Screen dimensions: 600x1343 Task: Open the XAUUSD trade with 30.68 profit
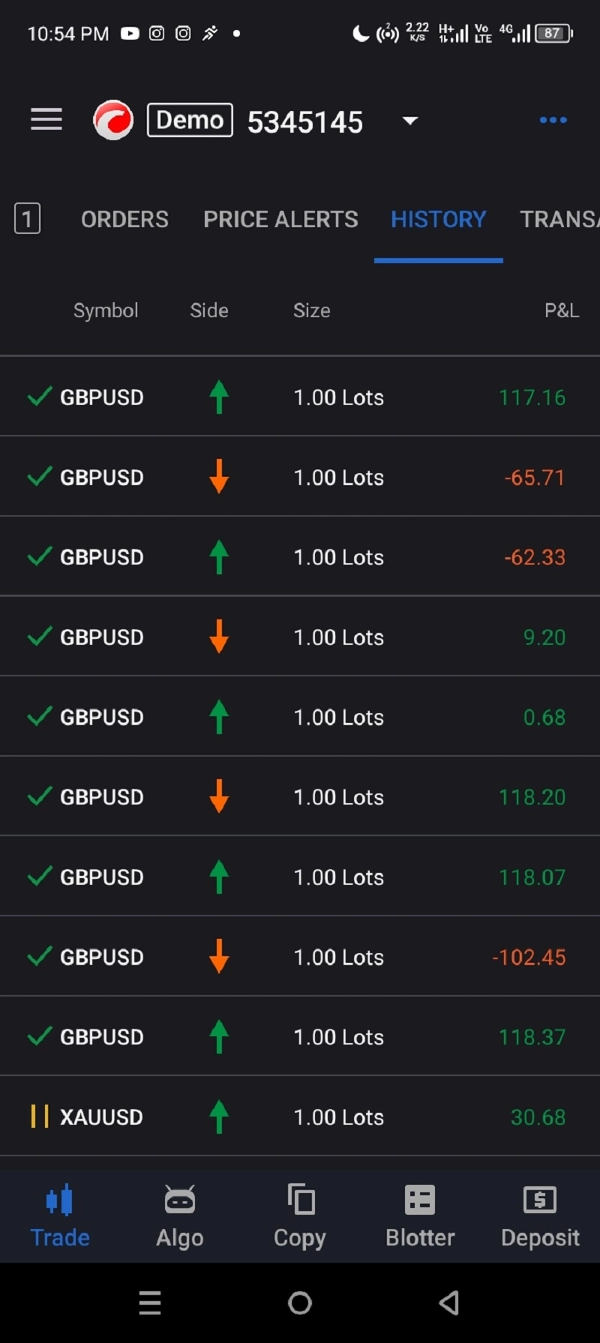click(x=300, y=1117)
